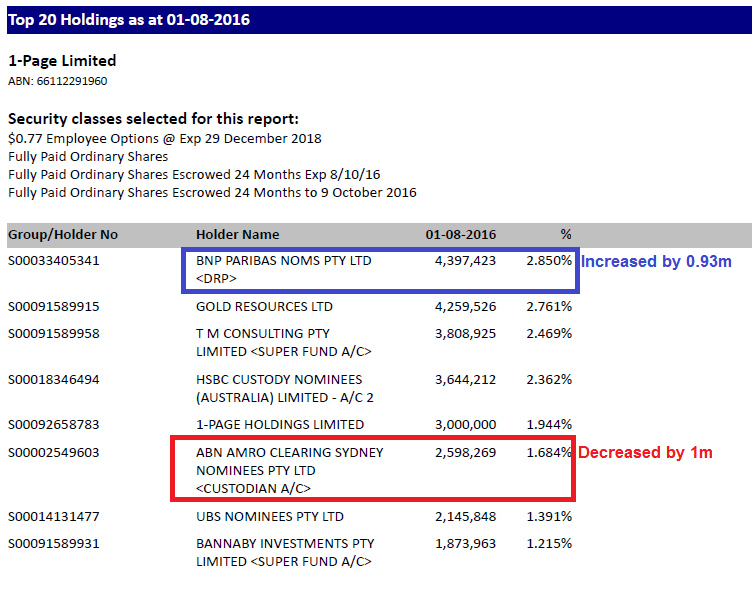This screenshot has height=604, width=752.
Task: Click the 'Group/Holder No' column header
Action: pos(63,235)
